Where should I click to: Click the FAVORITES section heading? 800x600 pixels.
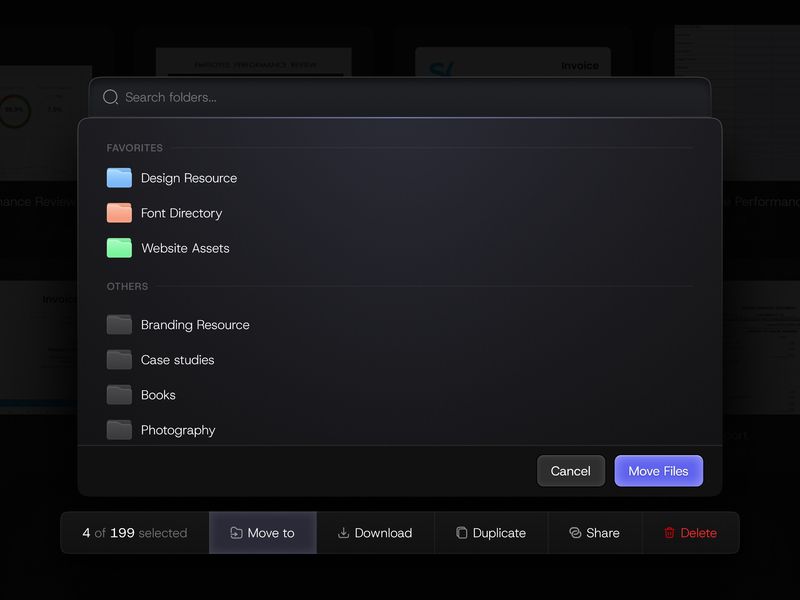[135, 148]
